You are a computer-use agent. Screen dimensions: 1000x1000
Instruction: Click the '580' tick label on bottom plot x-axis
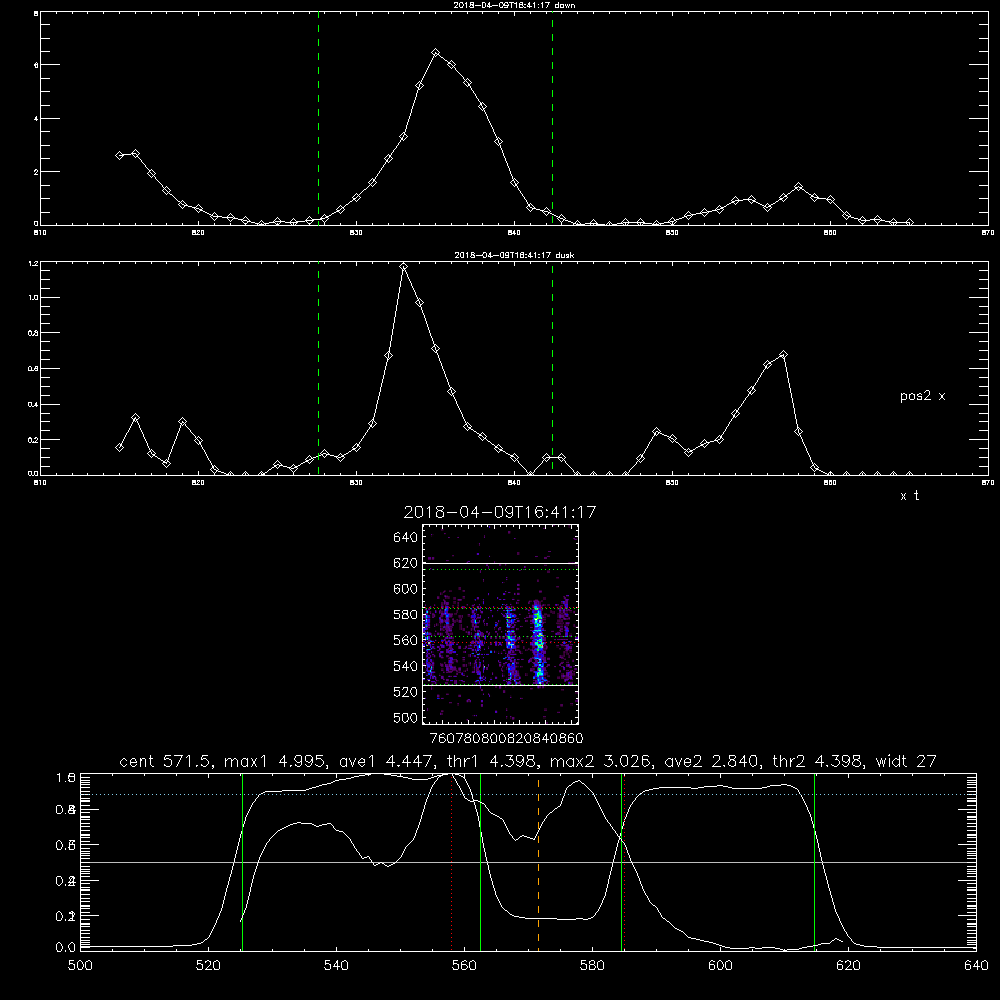coord(592,966)
